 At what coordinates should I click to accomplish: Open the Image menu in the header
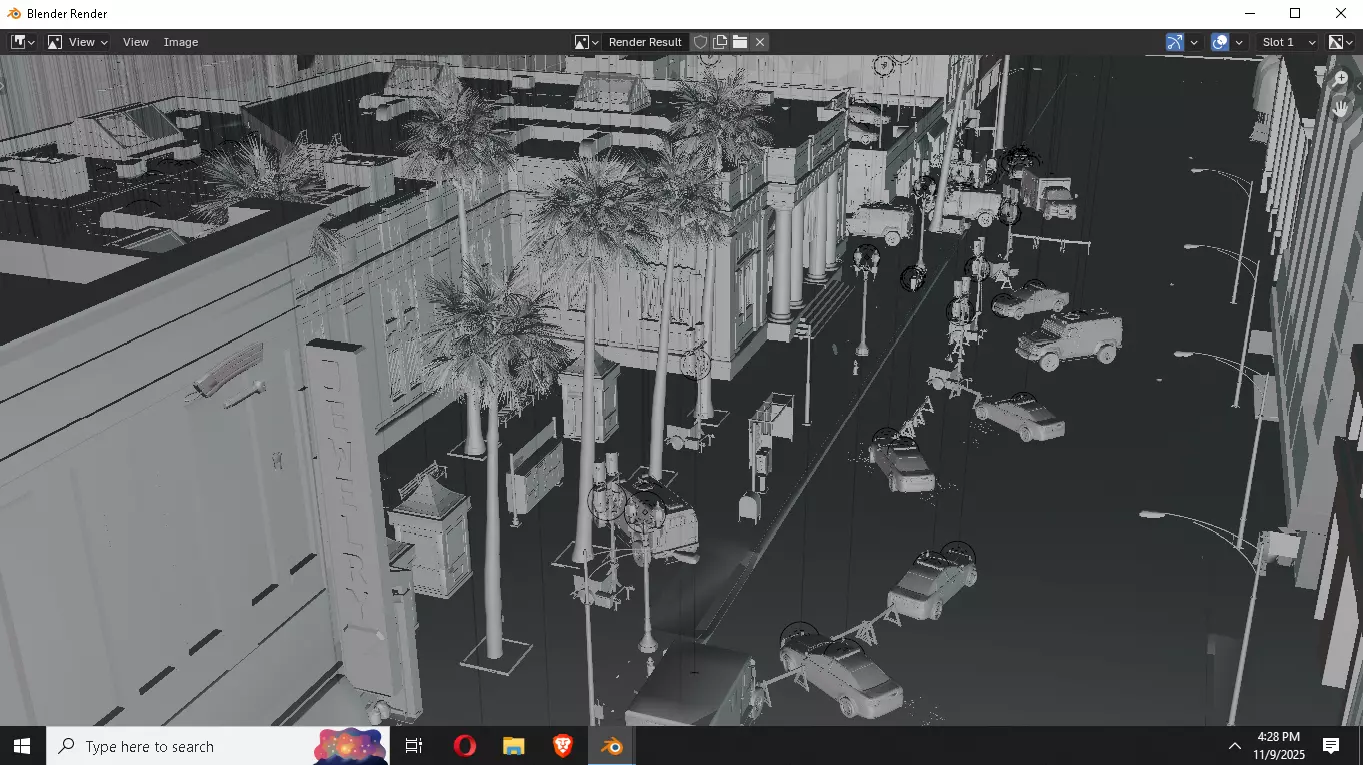coord(180,42)
